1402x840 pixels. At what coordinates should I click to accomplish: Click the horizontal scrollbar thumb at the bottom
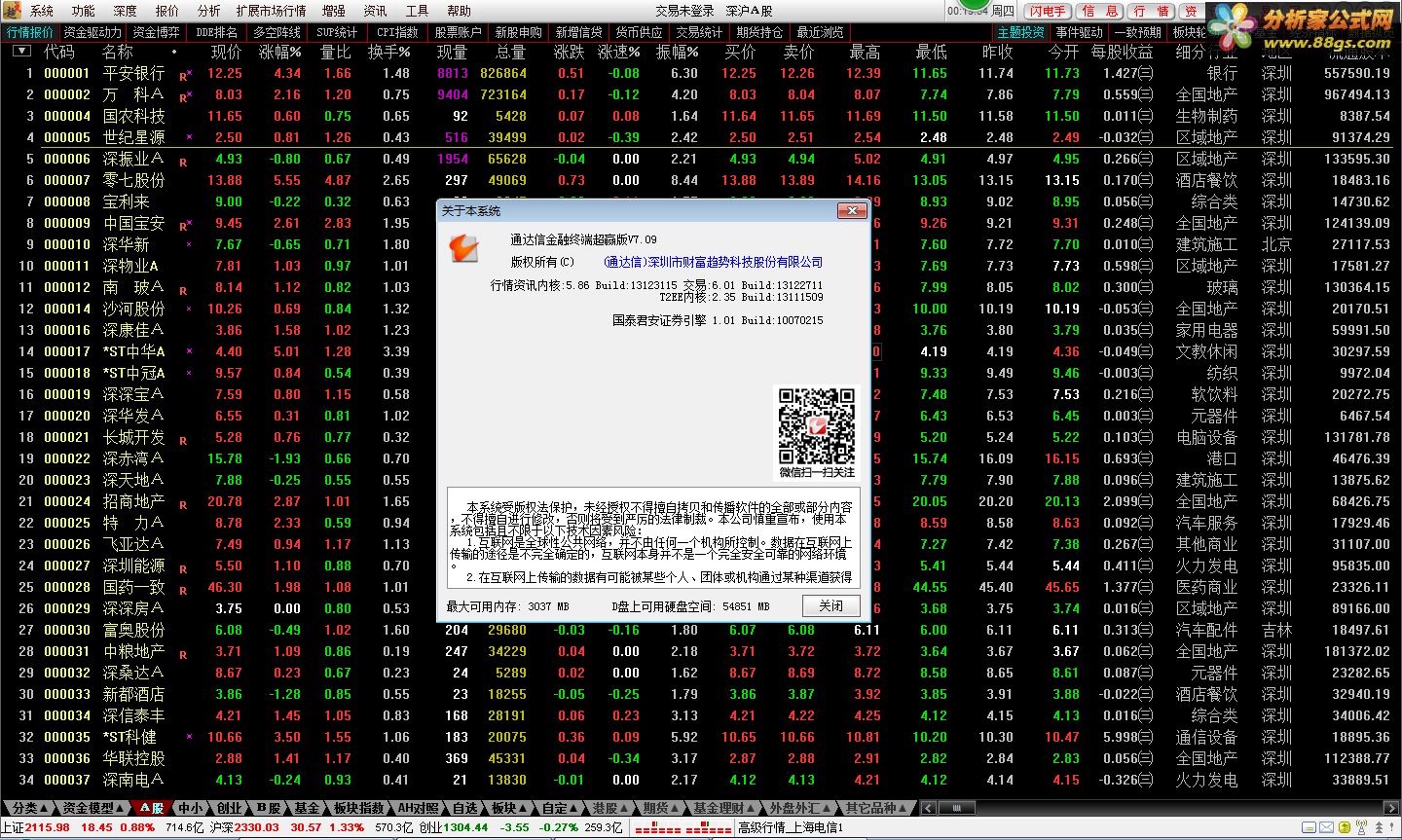pos(958,808)
